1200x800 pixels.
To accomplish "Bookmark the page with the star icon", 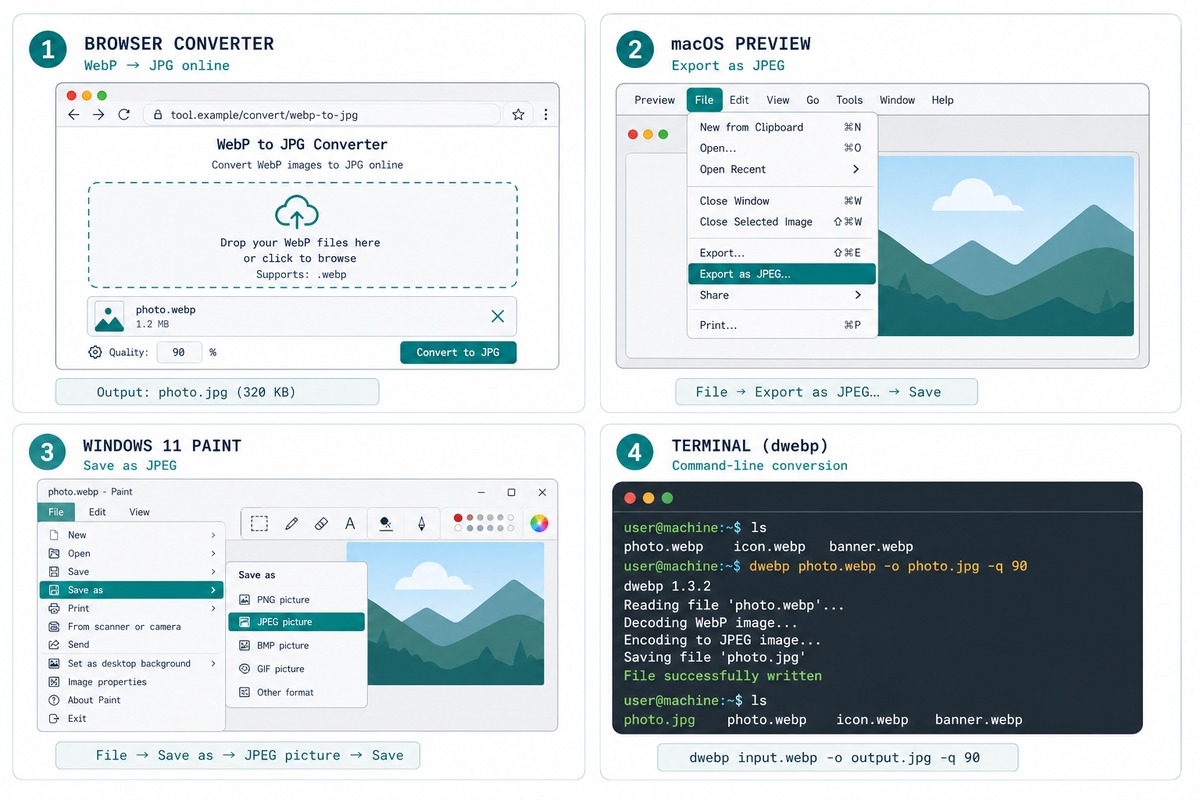I will (518, 115).
